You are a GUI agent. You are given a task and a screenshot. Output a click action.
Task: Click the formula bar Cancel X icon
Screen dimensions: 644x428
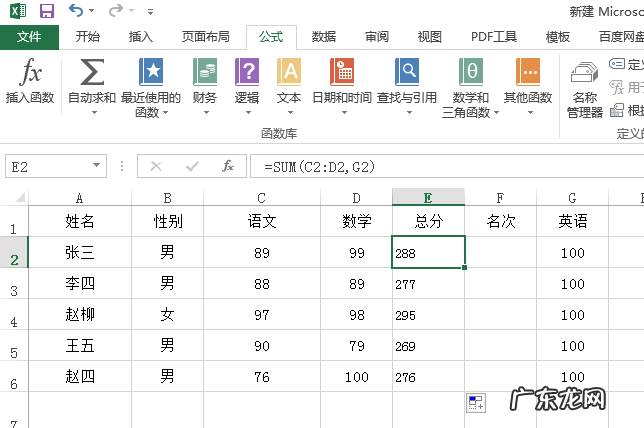pyautogui.click(x=156, y=166)
